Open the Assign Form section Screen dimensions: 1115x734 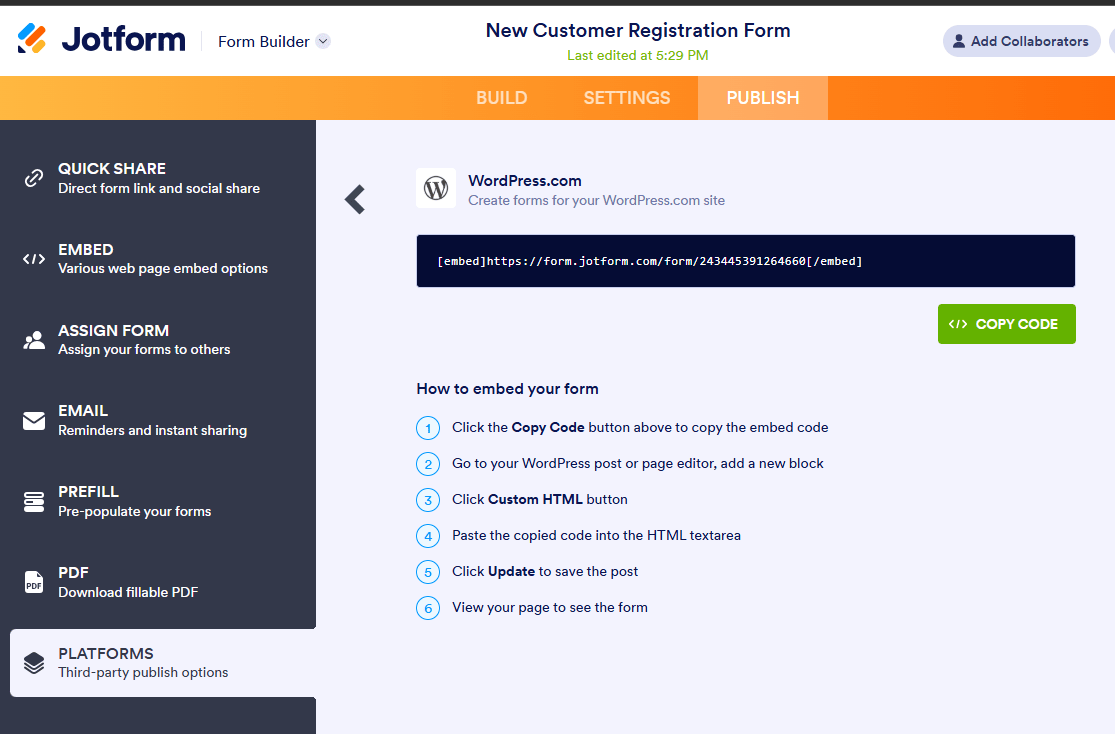[158, 340]
